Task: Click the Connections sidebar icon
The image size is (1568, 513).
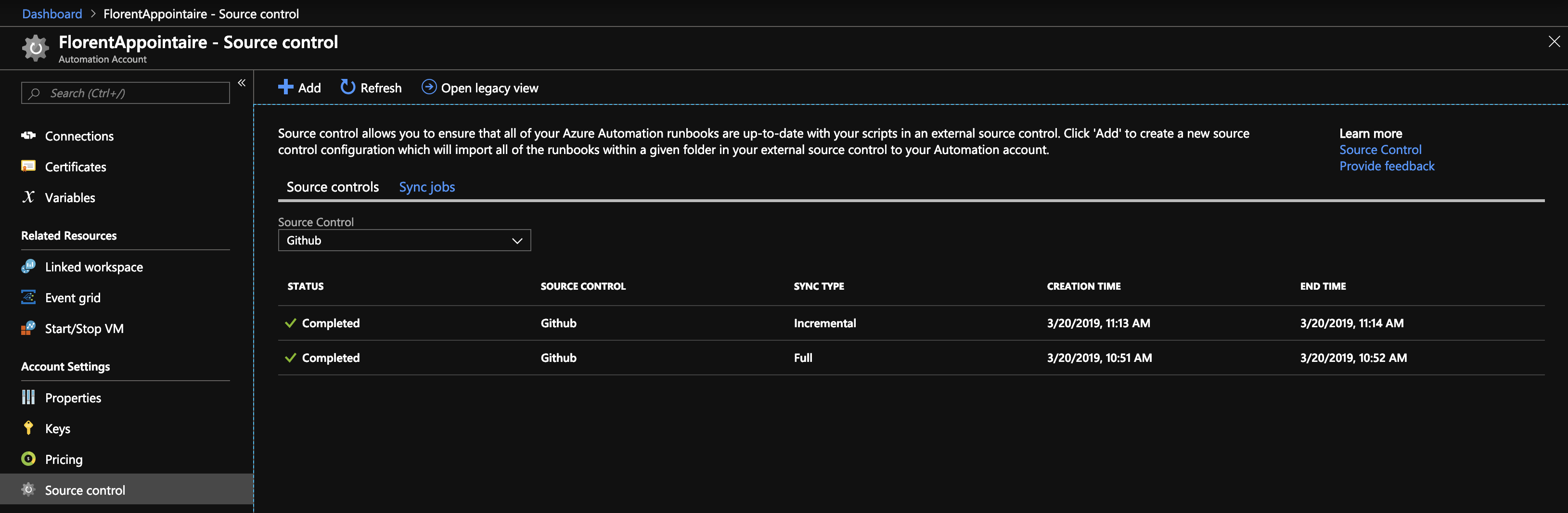Action: pyautogui.click(x=28, y=136)
